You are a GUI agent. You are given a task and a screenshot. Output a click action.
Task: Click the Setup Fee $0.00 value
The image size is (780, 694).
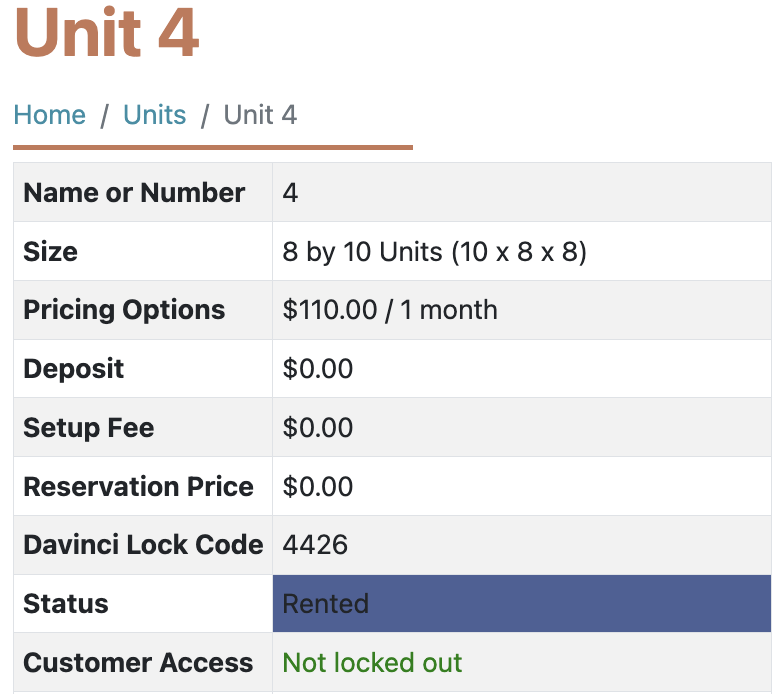coord(318,427)
